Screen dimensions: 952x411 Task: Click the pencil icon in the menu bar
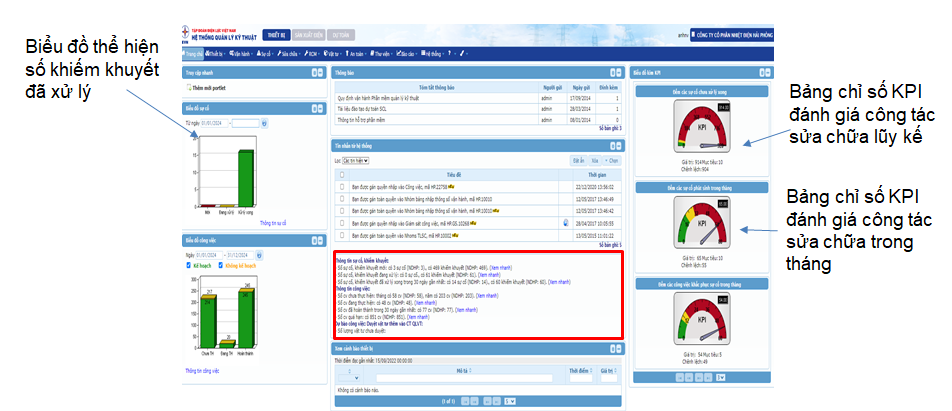click(x=461, y=53)
